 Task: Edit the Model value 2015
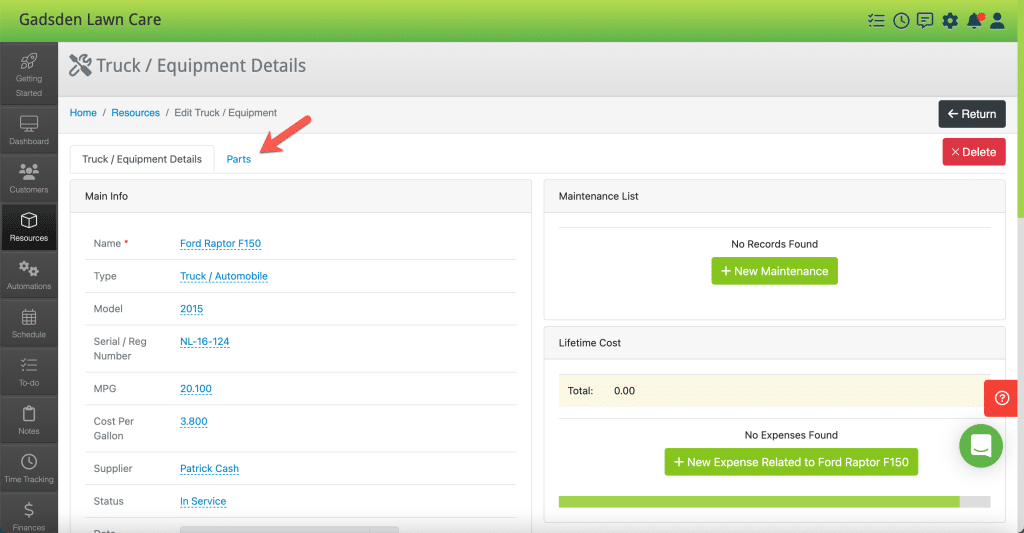click(x=191, y=309)
